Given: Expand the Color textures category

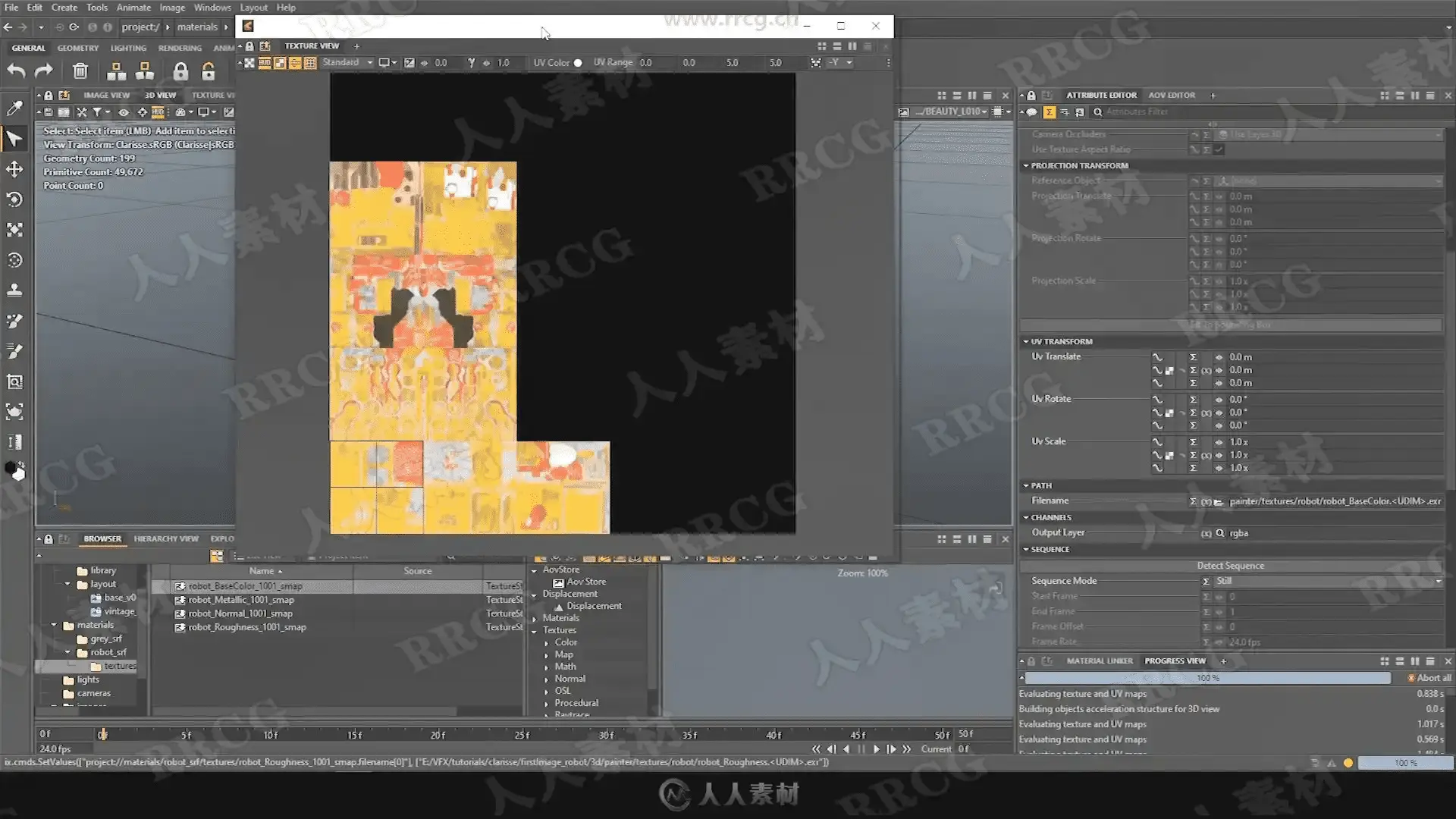Looking at the screenshot, I should coord(546,642).
